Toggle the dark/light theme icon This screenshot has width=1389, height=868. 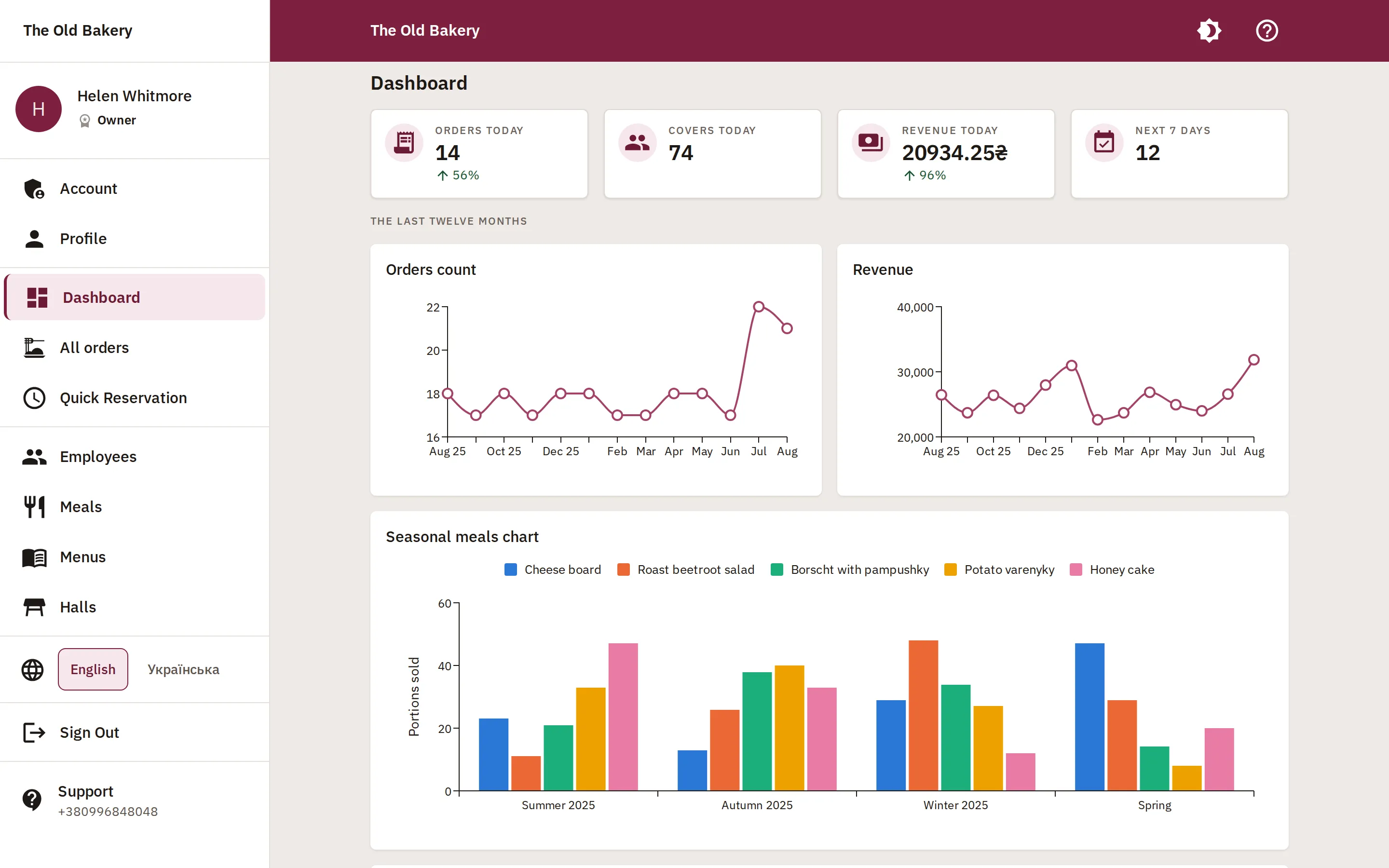(x=1209, y=30)
